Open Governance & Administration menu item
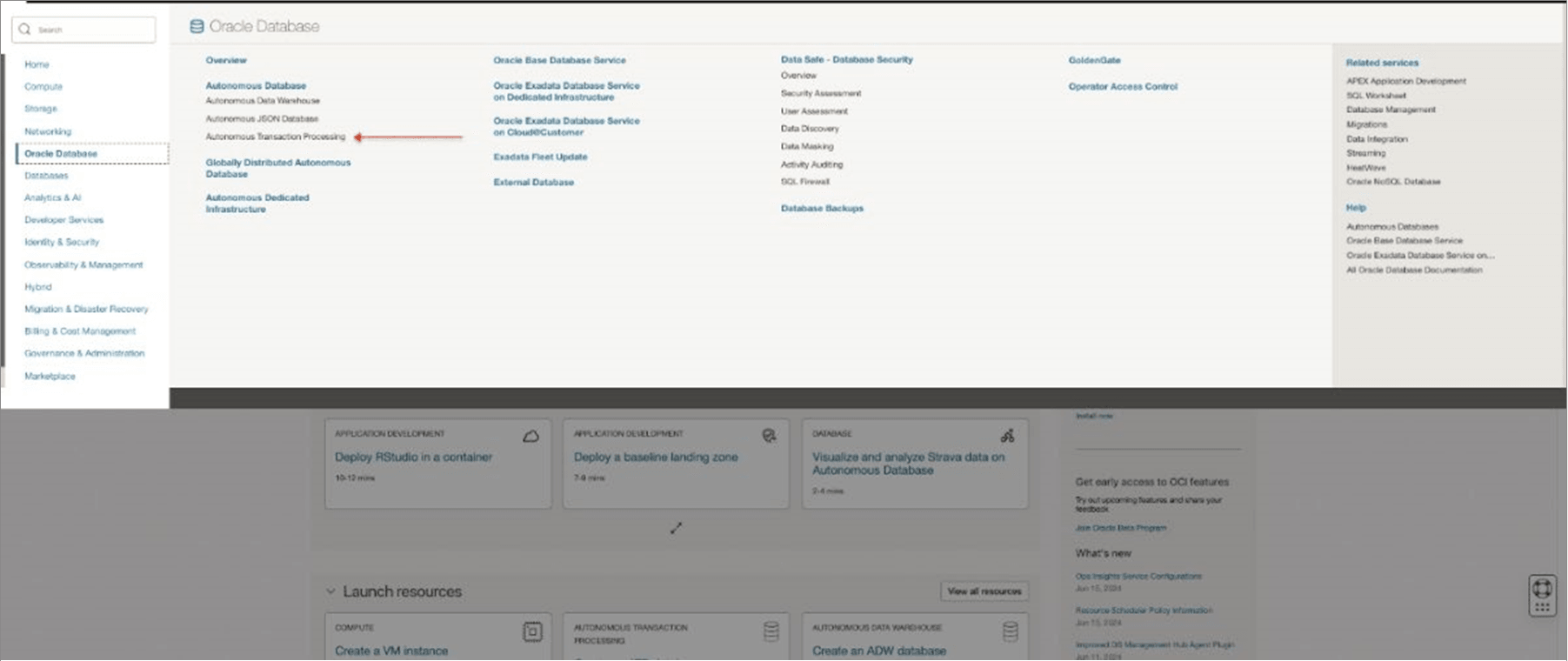The height and width of the screenshot is (661, 1568). [84, 353]
